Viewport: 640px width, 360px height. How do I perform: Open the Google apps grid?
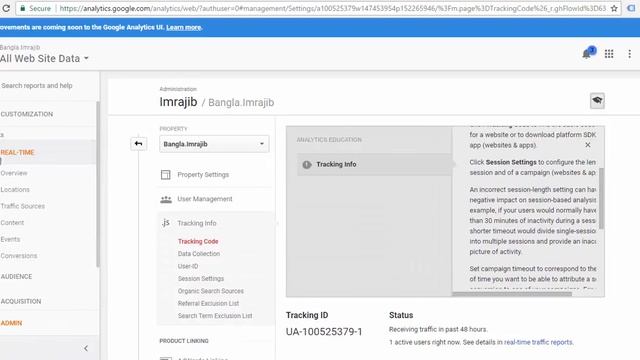click(x=609, y=54)
